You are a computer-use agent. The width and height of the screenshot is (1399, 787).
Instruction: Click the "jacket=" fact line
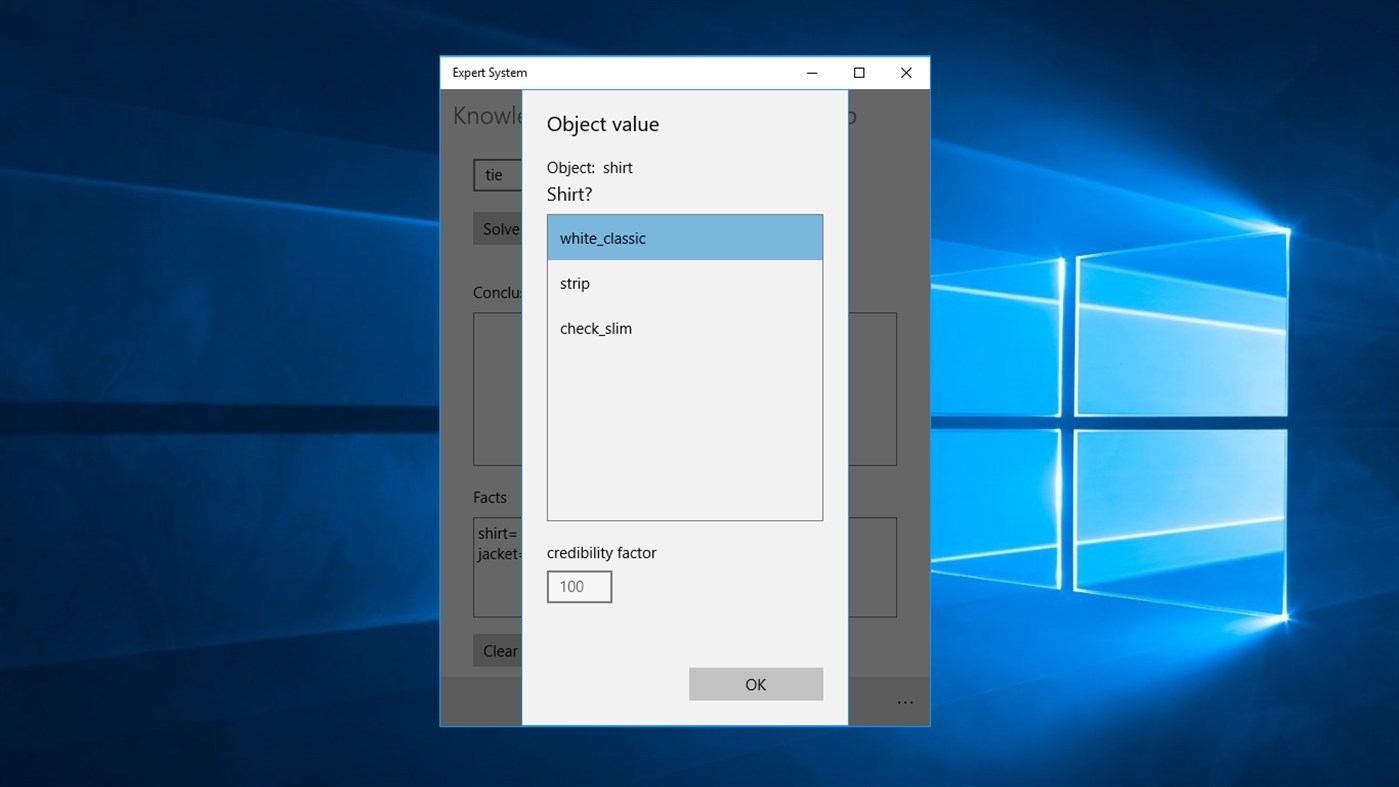497,553
